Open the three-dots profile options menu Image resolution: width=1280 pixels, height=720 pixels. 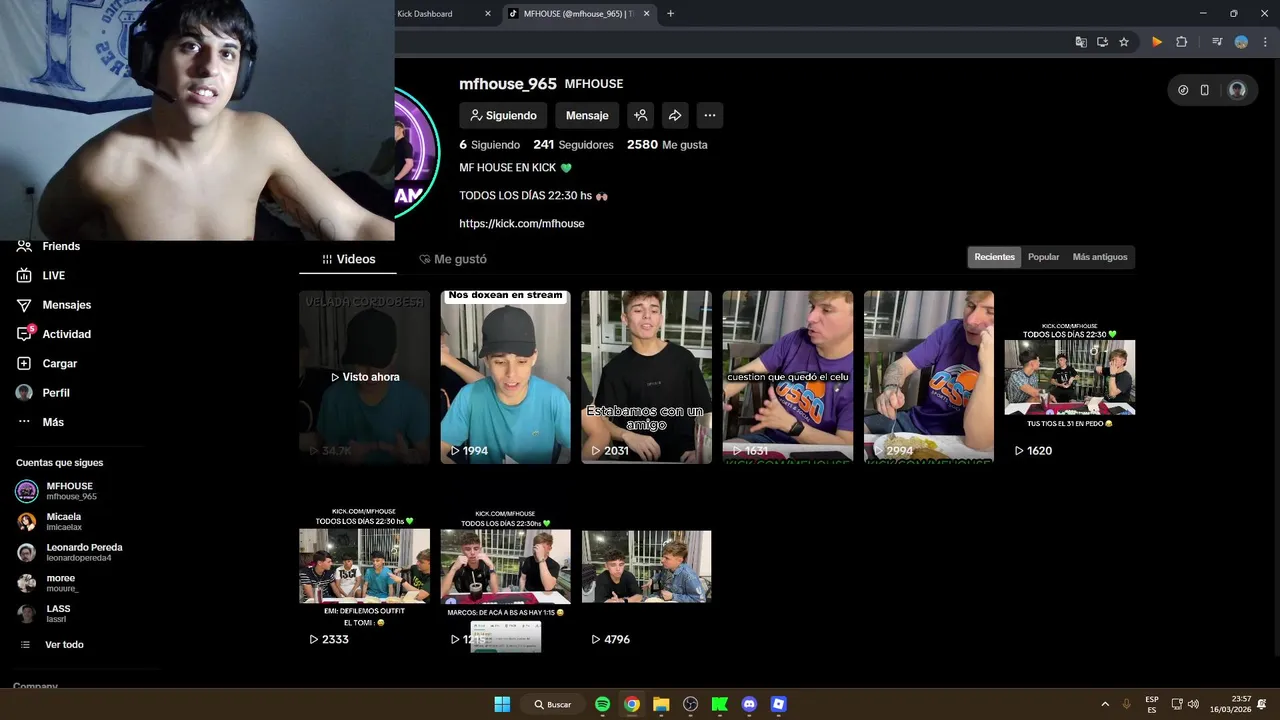[x=709, y=115]
